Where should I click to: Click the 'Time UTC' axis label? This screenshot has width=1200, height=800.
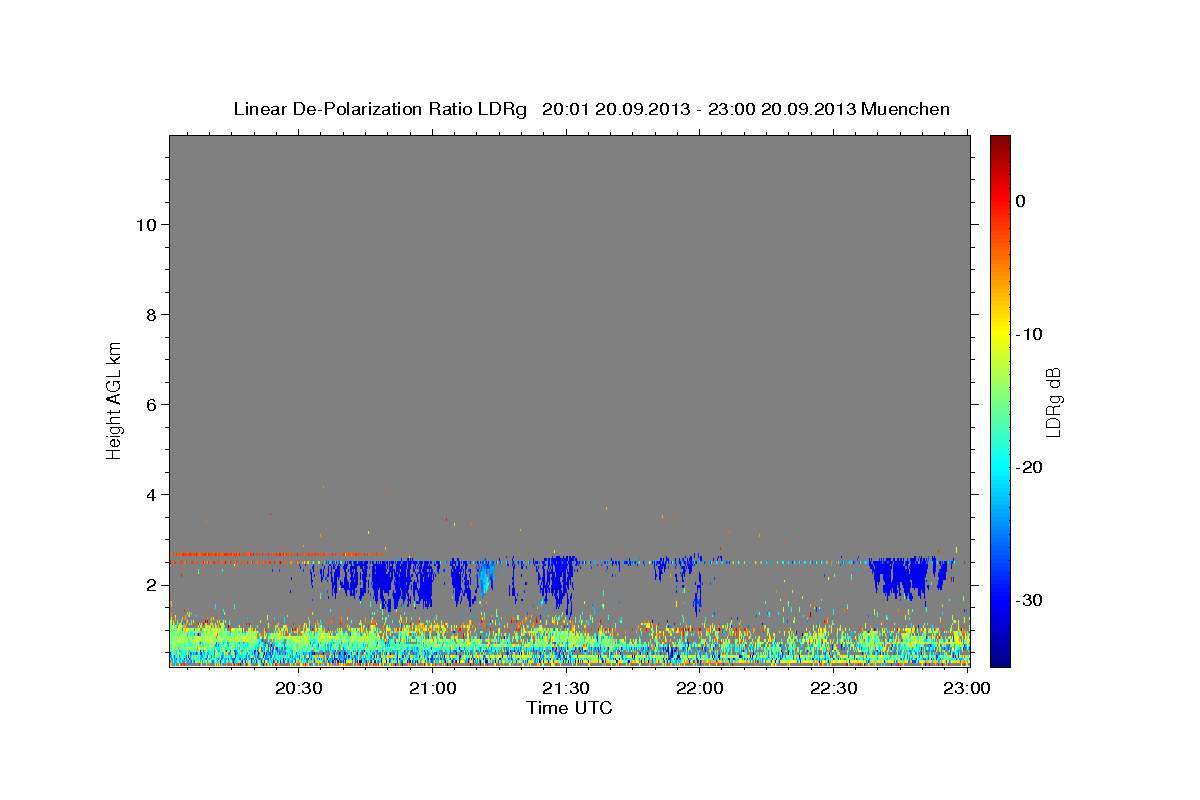tap(569, 708)
